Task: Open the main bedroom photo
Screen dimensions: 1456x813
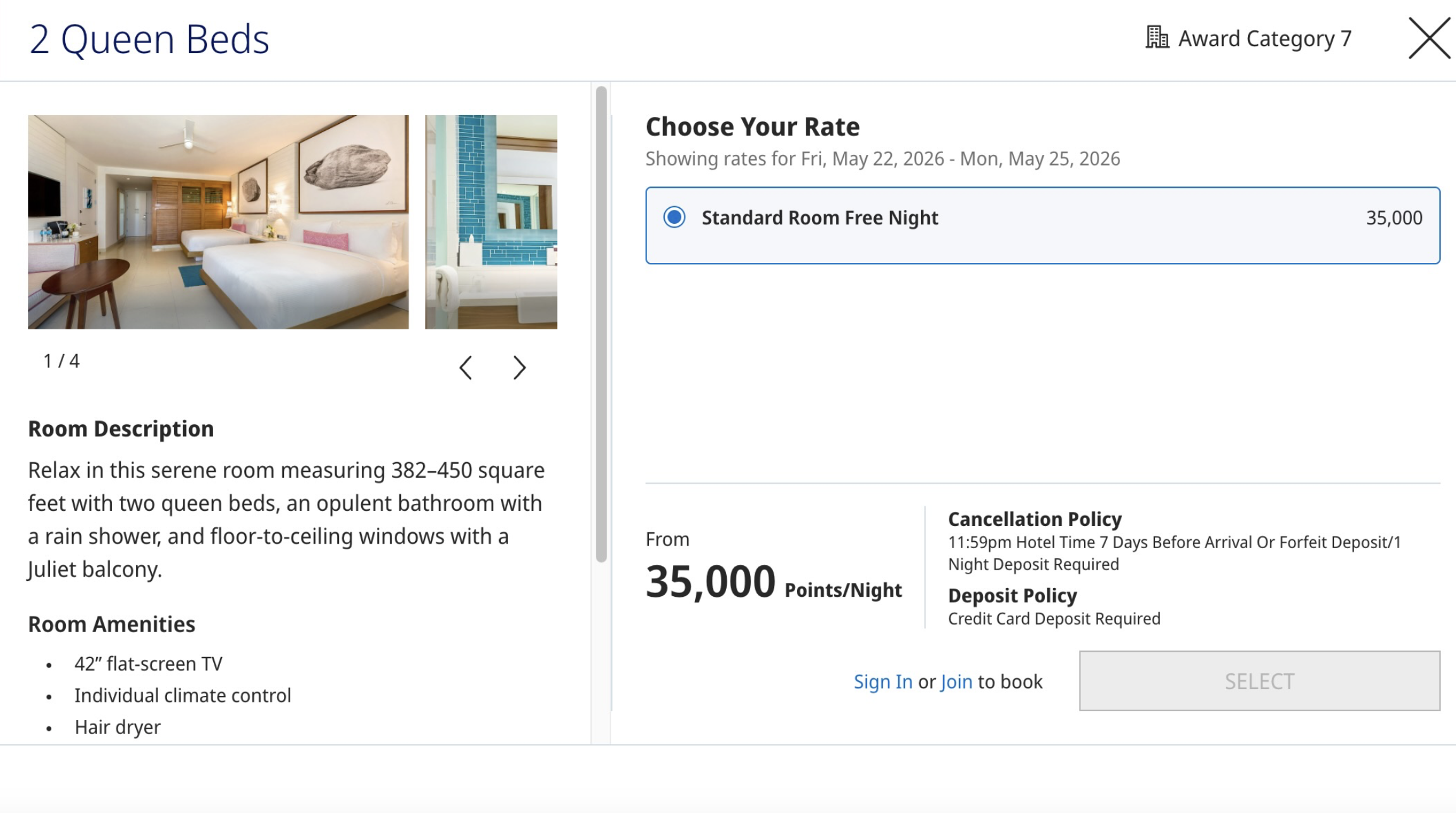Action: [x=218, y=222]
